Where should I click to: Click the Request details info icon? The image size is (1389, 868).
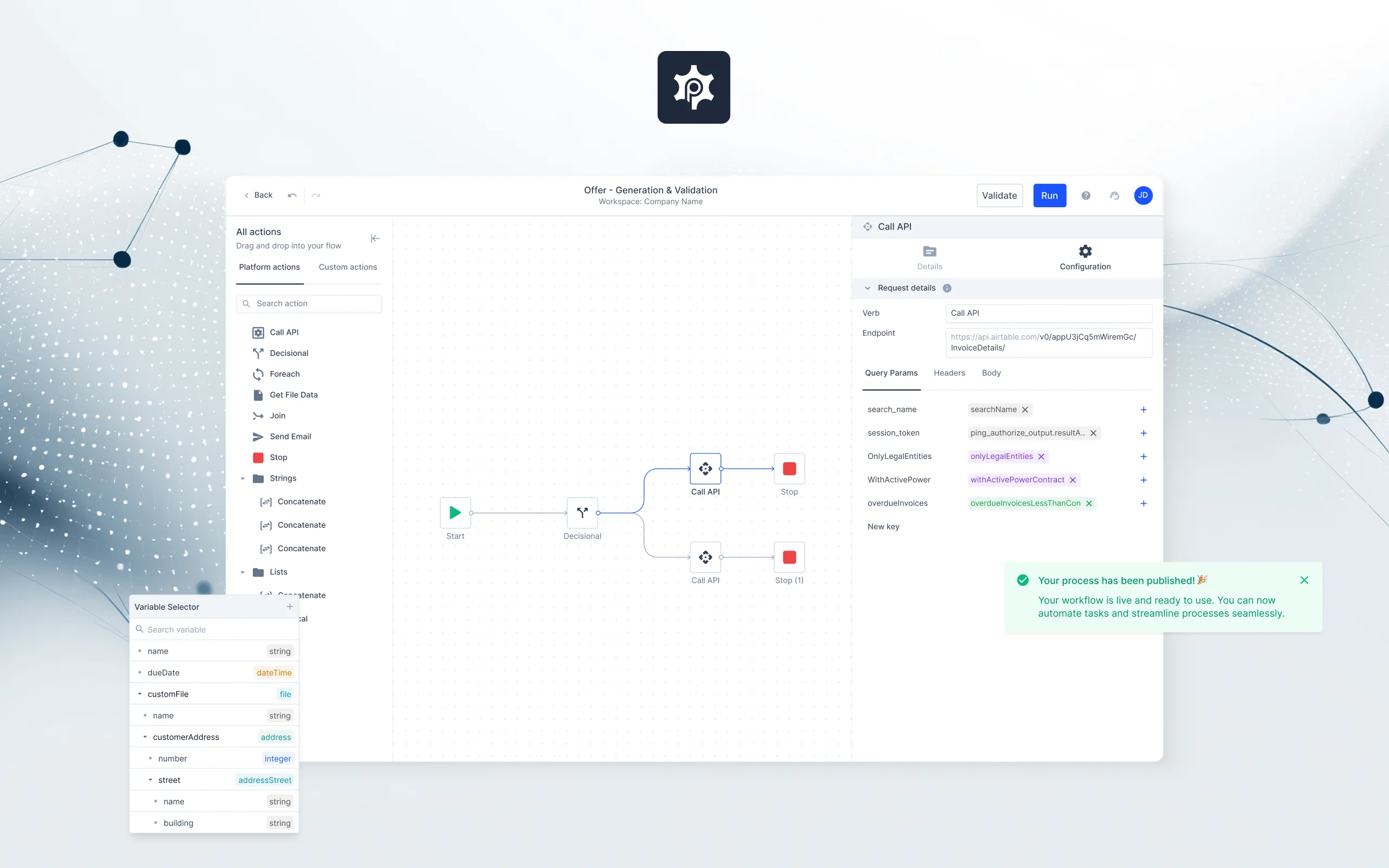pyautogui.click(x=947, y=288)
